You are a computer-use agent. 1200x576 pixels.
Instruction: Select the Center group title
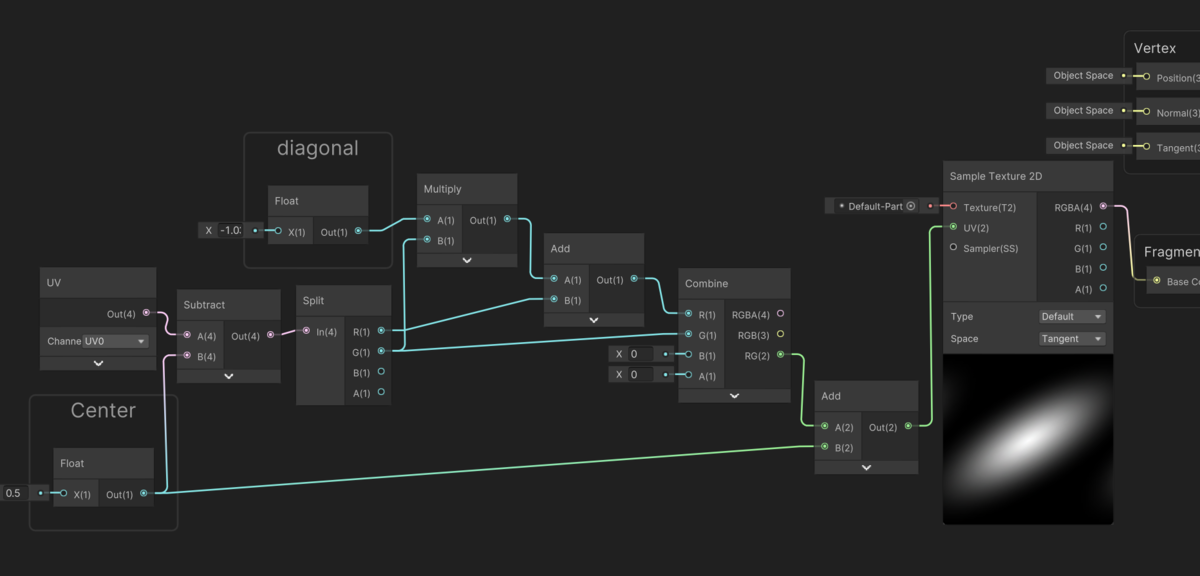pos(103,410)
